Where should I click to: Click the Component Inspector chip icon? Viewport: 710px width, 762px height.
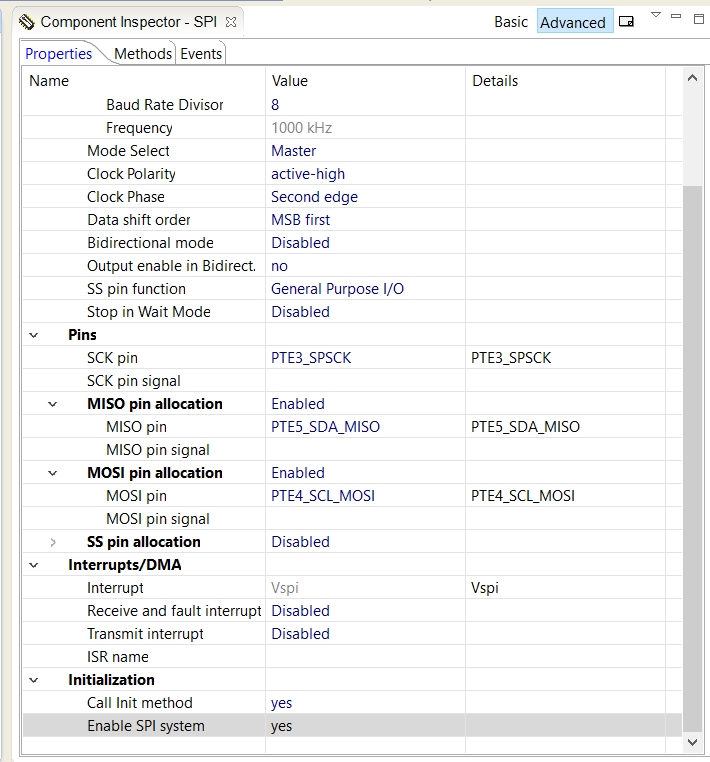27,22
